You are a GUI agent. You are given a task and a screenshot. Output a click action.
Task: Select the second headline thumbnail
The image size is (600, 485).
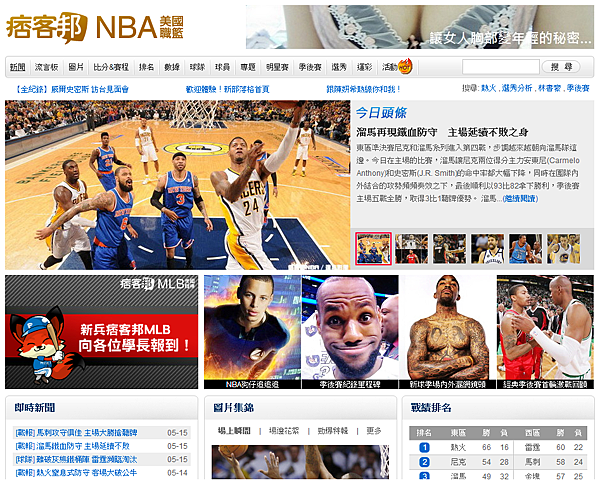pyautogui.click(x=411, y=249)
